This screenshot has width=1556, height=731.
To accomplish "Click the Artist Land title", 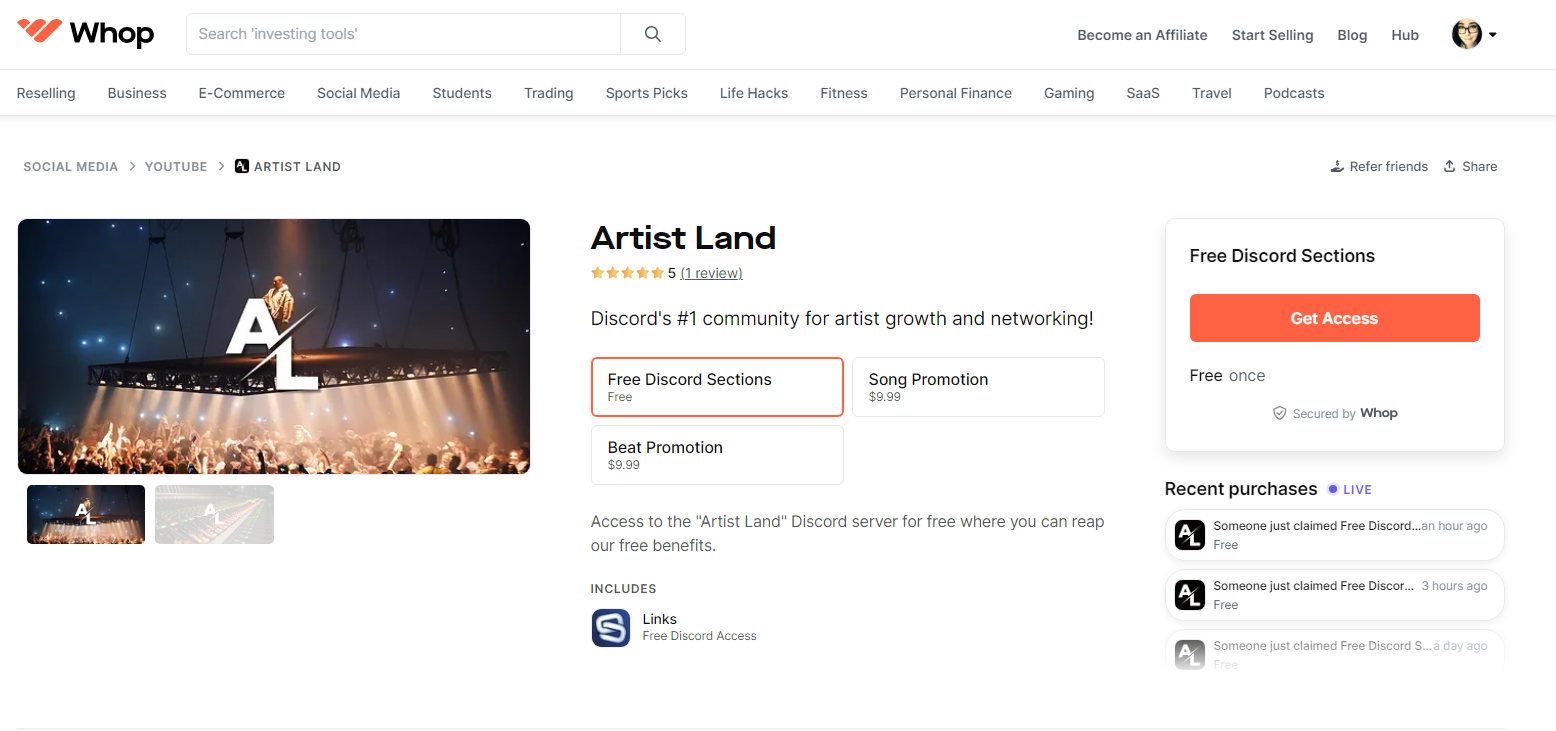I will point(684,238).
